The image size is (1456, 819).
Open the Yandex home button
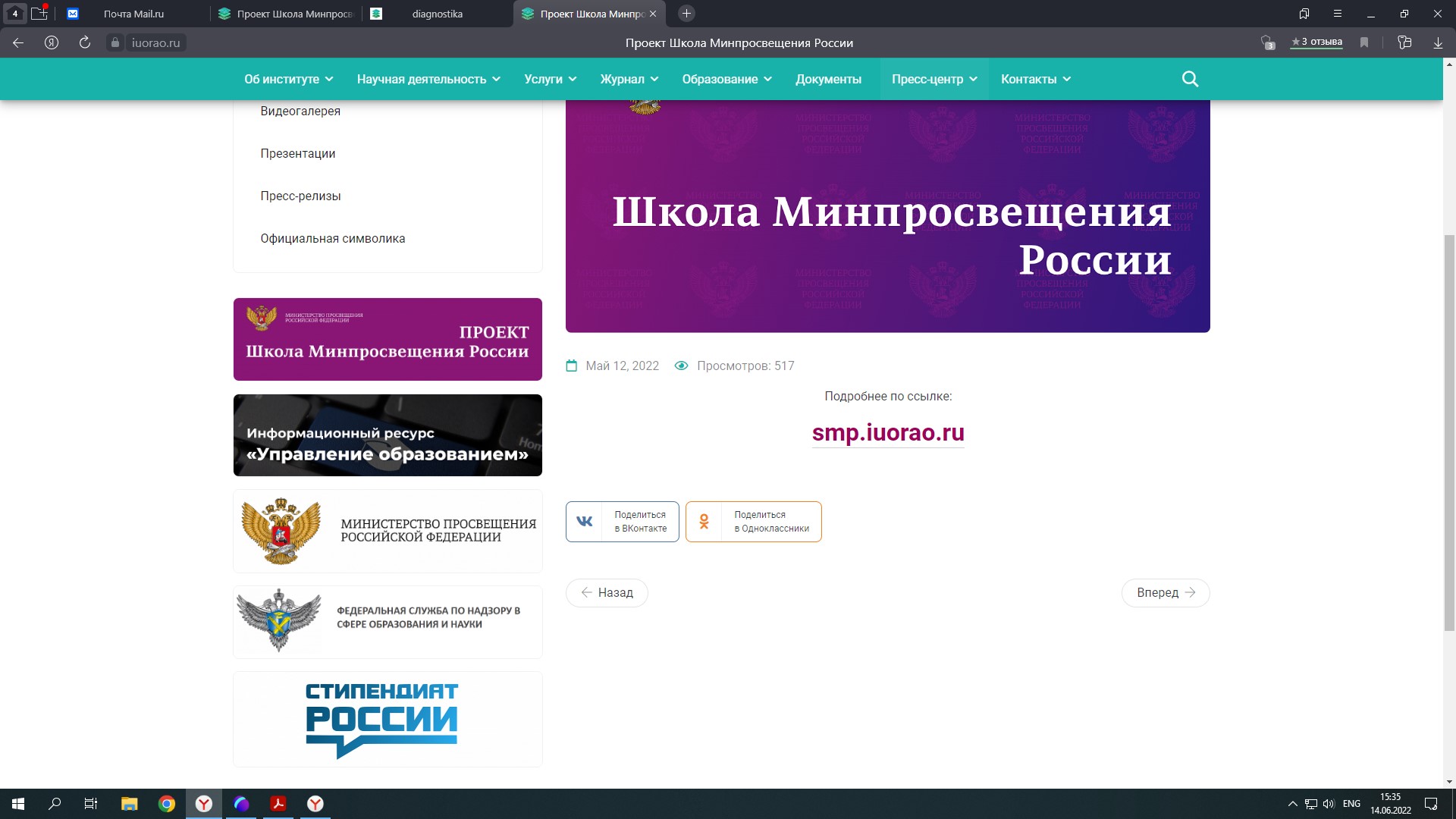[x=52, y=42]
